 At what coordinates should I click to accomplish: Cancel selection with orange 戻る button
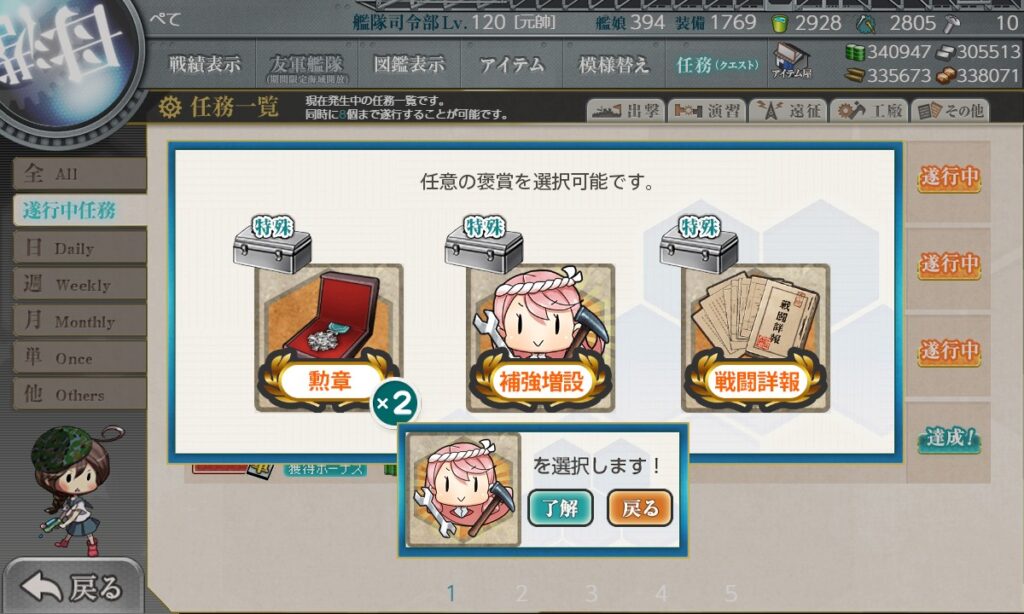pos(639,508)
